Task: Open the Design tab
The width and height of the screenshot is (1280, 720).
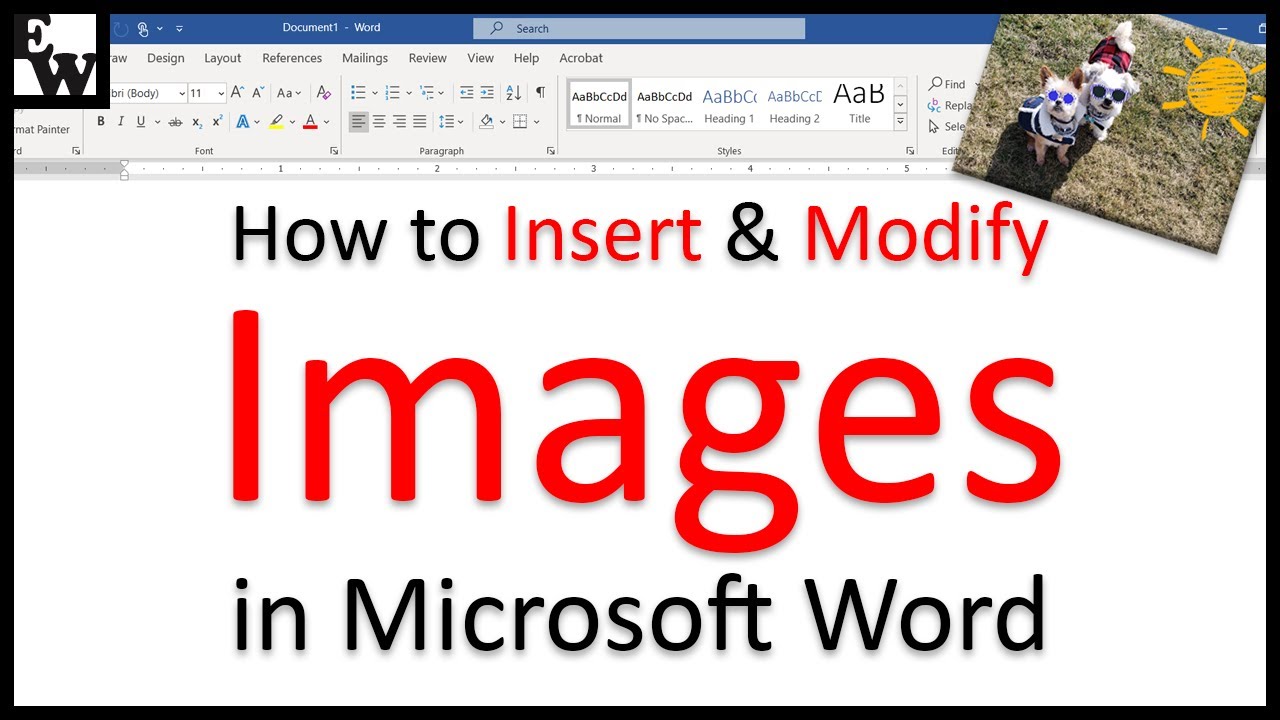Action: point(166,58)
